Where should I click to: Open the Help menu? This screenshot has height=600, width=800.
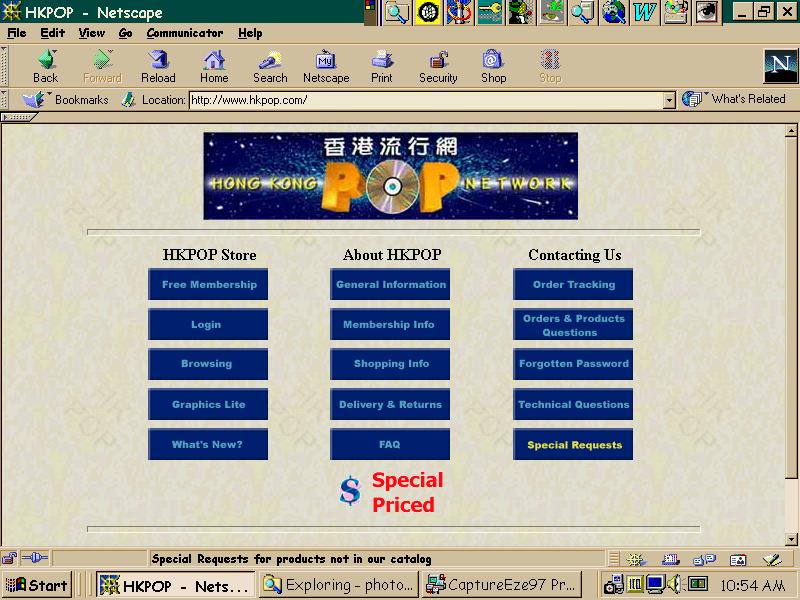(x=250, y=33)
